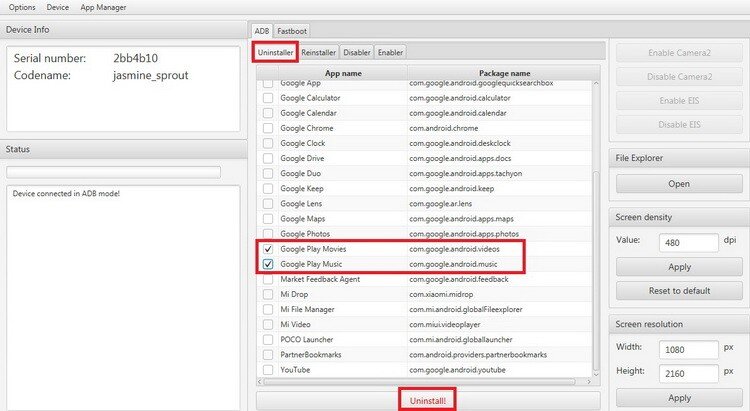
Task: Check the Google Duo checkbox
Action: click(268, 174)
